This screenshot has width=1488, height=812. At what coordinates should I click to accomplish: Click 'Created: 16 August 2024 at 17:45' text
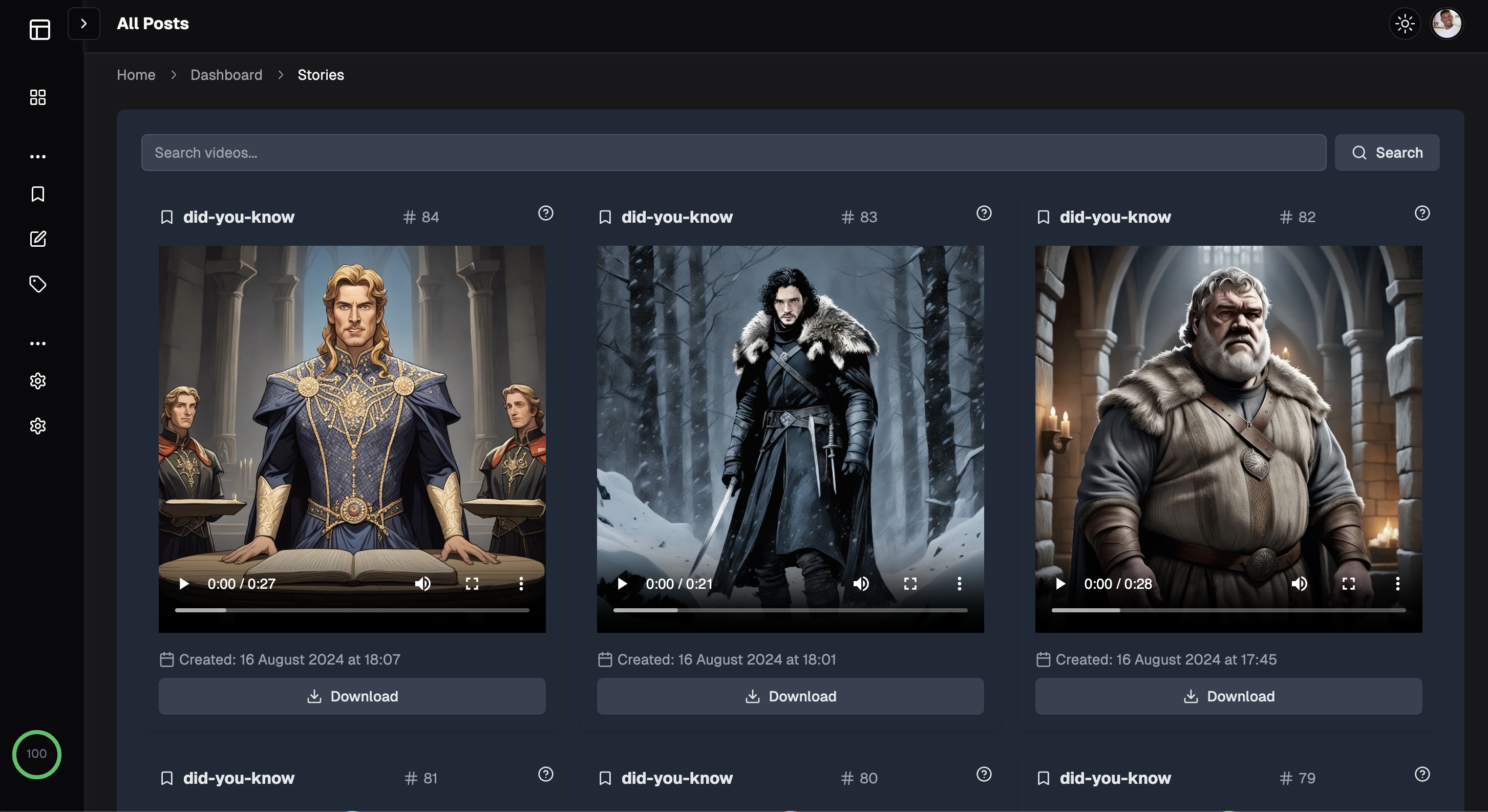[1166, 659]
